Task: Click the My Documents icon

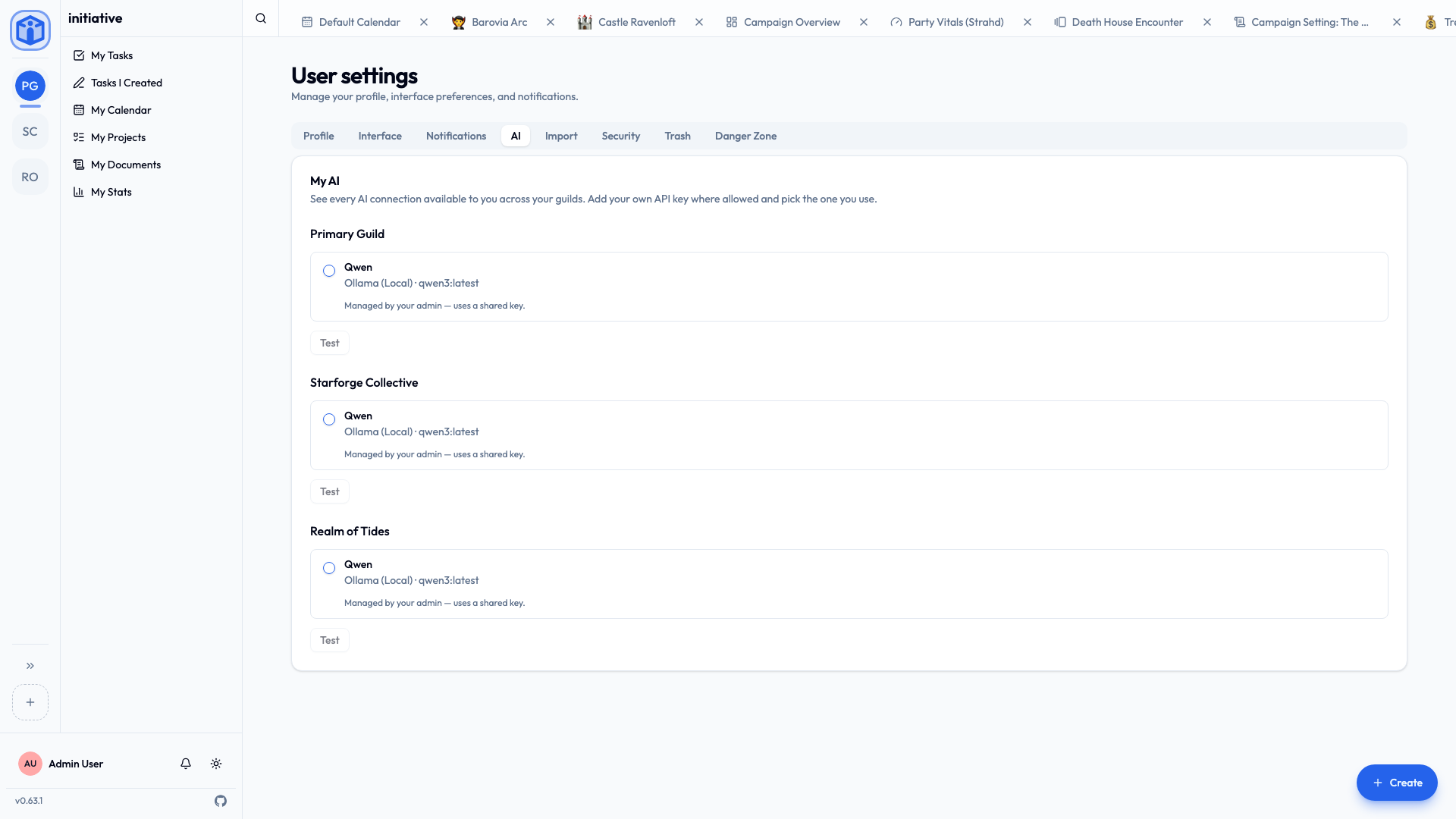Action: coord(79,165)
